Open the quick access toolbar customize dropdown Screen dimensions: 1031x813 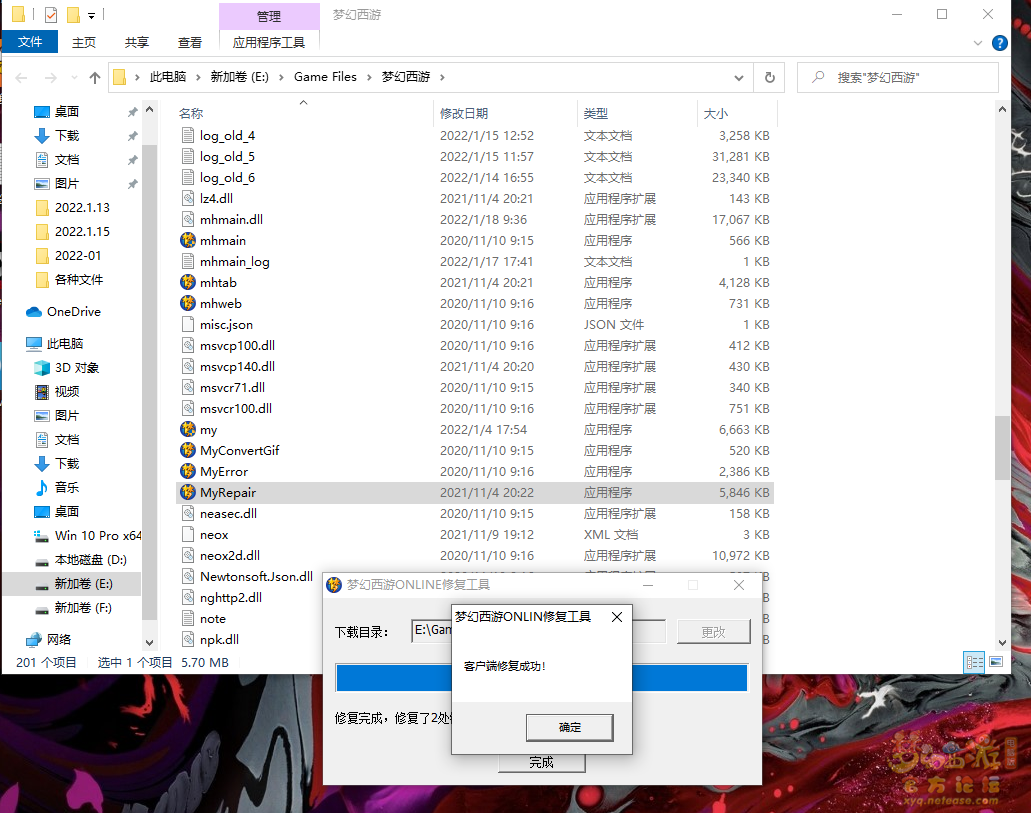[91, 15]
